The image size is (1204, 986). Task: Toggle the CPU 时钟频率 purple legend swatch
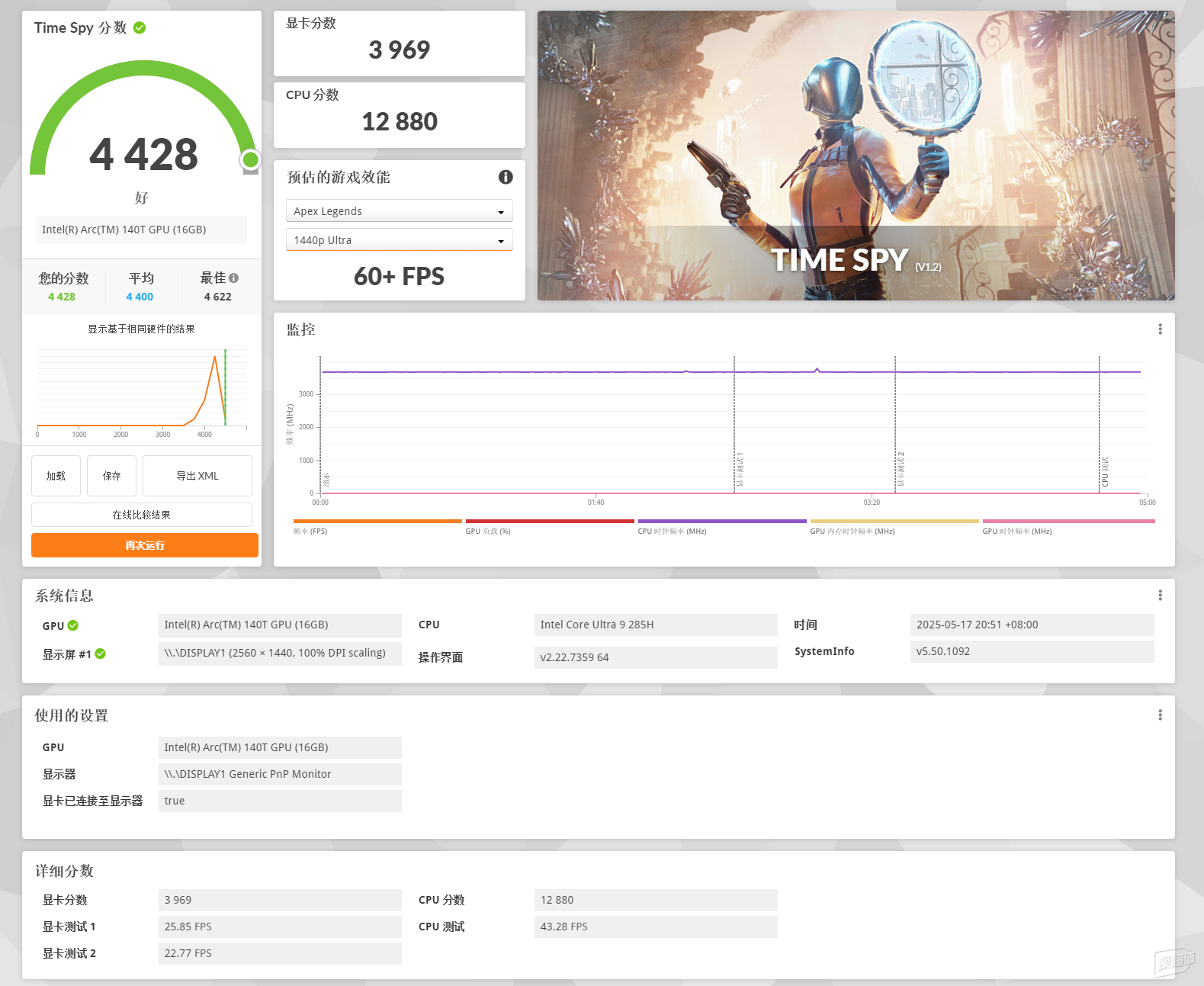point(722,522)
